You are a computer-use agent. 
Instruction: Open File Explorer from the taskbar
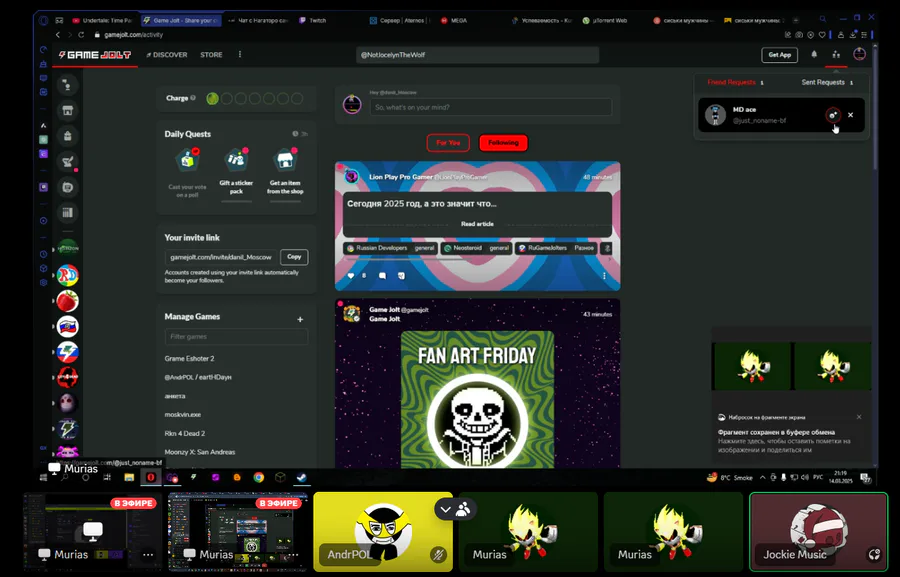click(129, 478)
